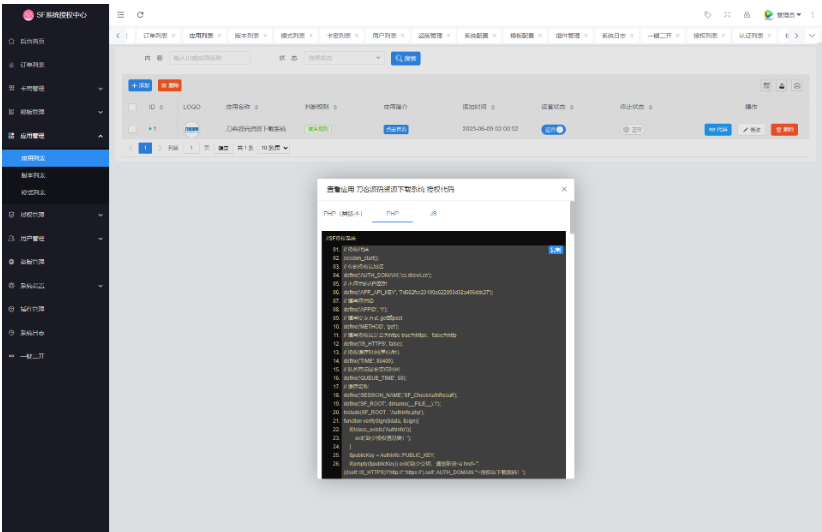Image resolution: width=822 pixels, height=532 pixels.
Task: Check the checkbox for row 1
Action: click(x=132, y=129)
